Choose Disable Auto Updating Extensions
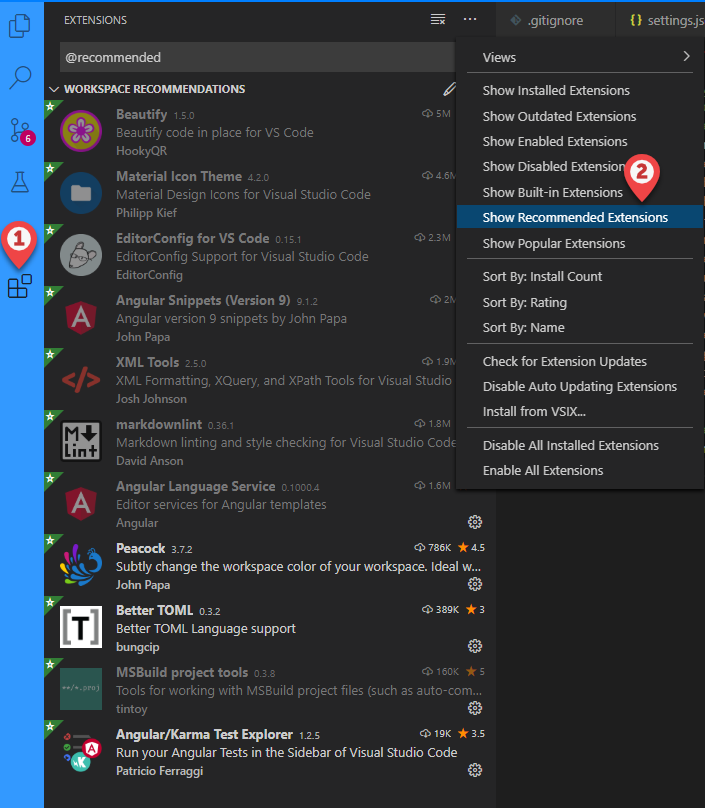 tap(580, 386)
